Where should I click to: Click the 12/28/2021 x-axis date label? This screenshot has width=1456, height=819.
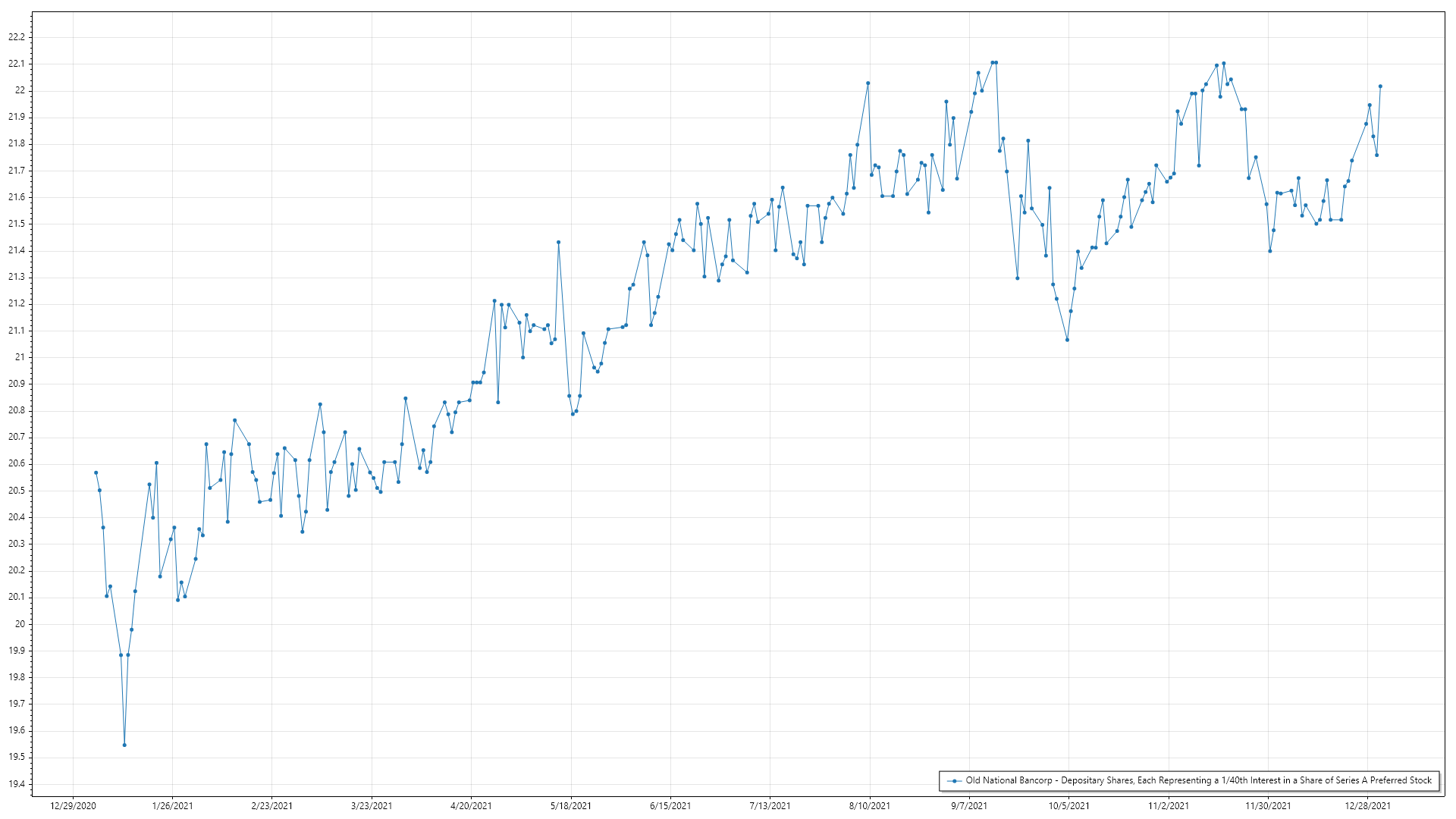[x=1367, y=805]
